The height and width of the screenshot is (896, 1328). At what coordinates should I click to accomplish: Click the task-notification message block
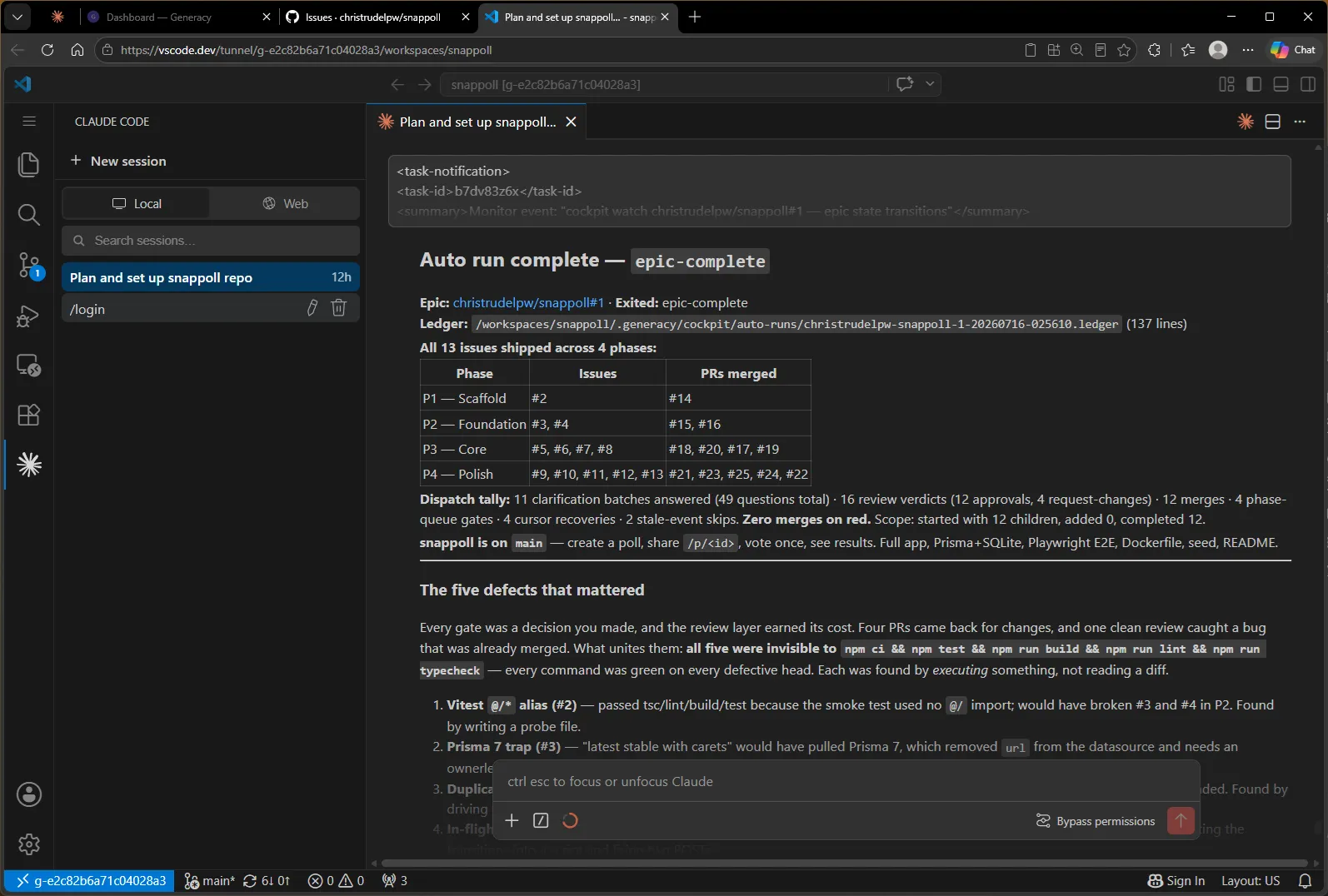840,191
